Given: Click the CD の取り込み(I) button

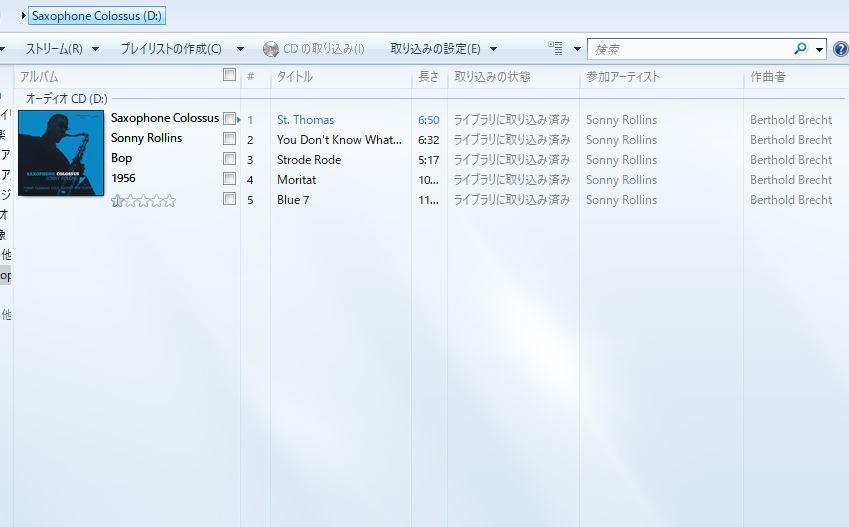Looking at the screenshot, I should point(314,49).
